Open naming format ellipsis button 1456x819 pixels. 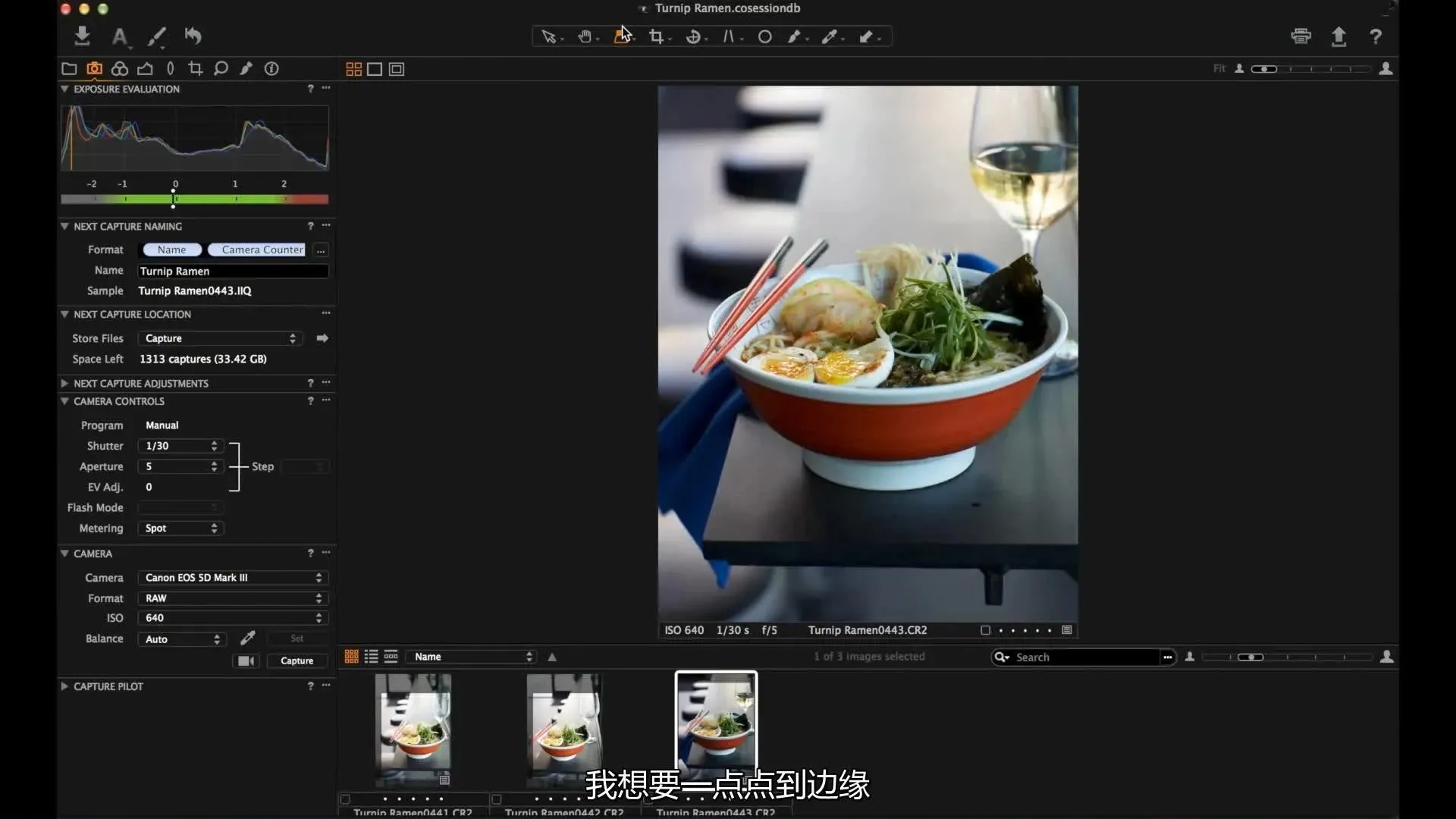(x=321, y=250)
